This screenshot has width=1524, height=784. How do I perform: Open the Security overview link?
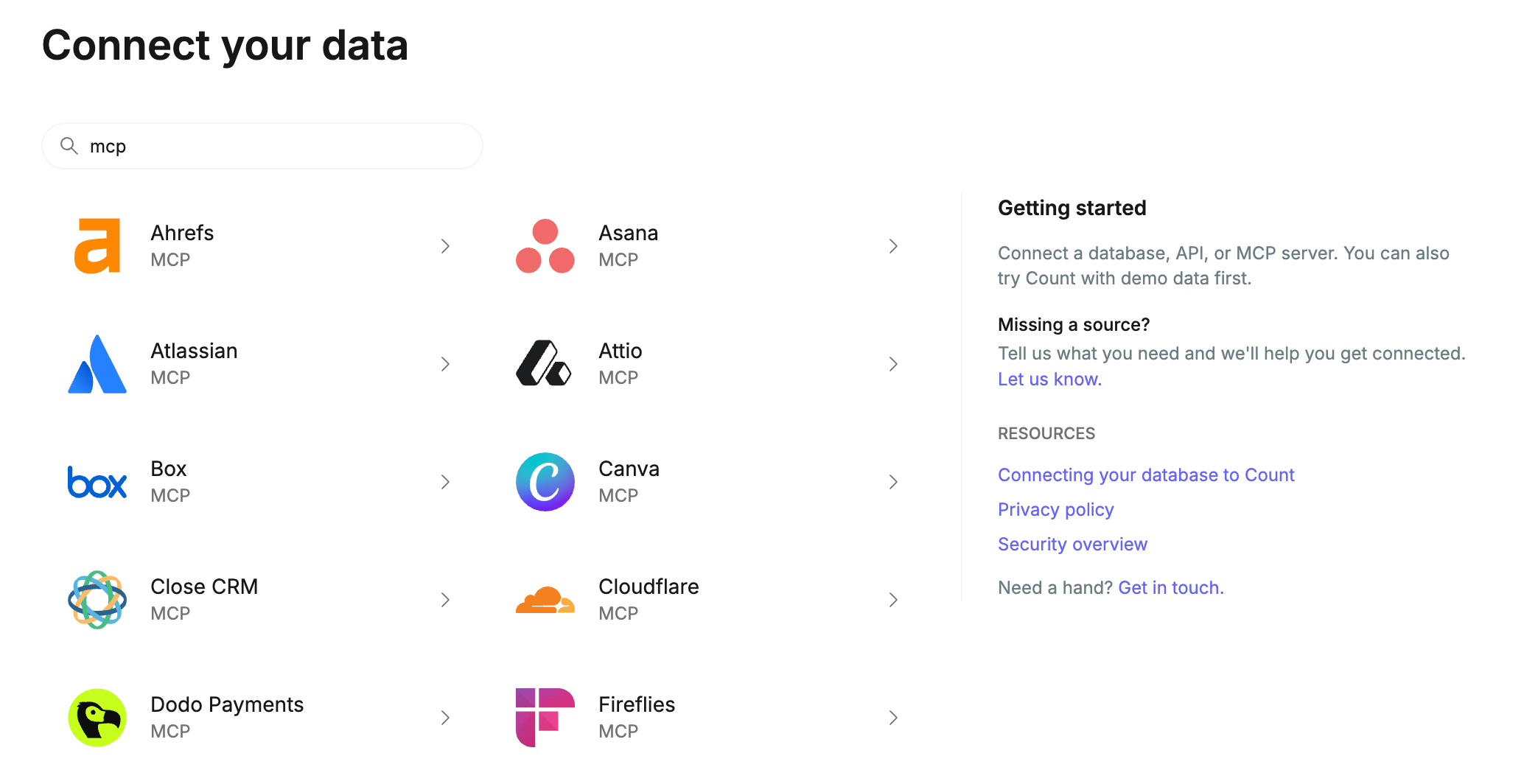click(1072, 545)
